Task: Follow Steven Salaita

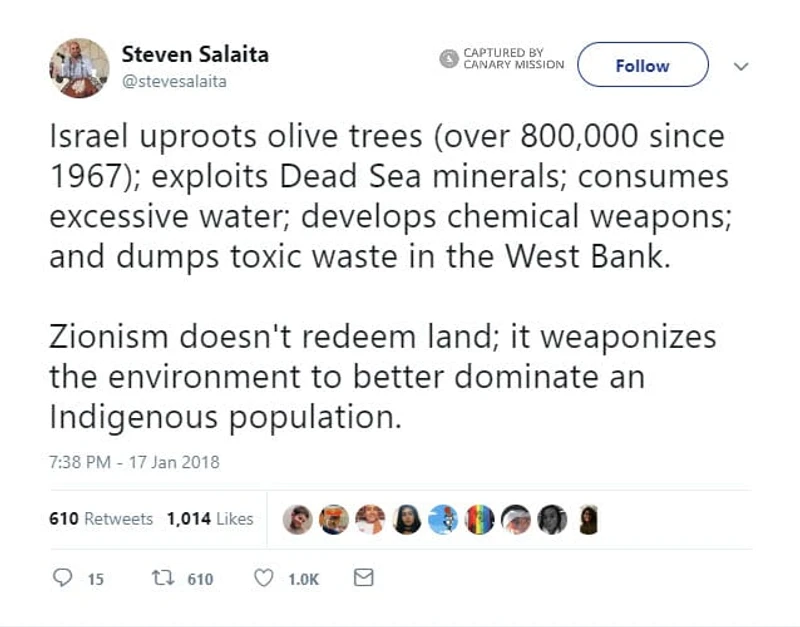Action: pyautogui.click(x=642, y=65)
